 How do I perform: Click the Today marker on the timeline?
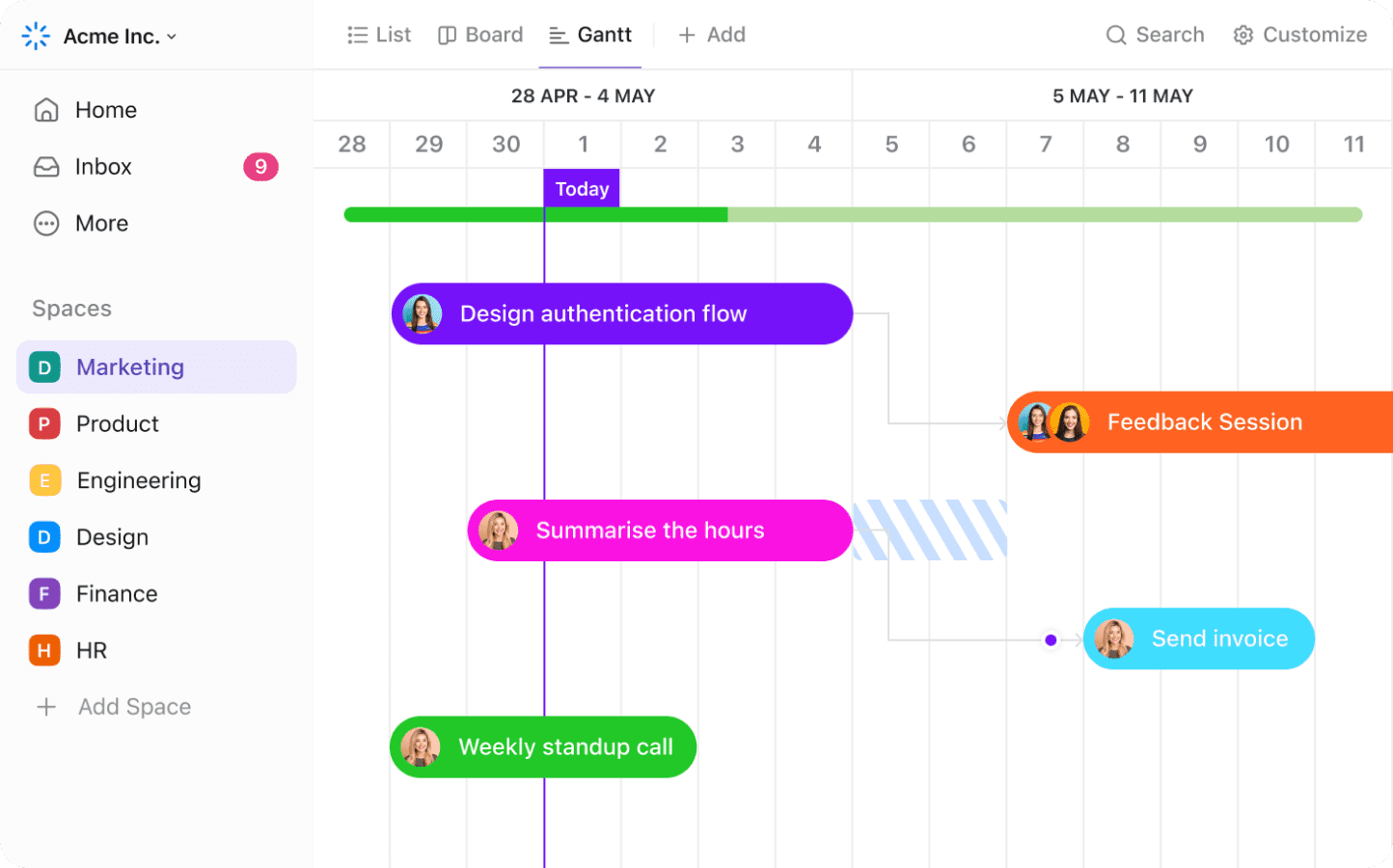click(x=581, y=189)
